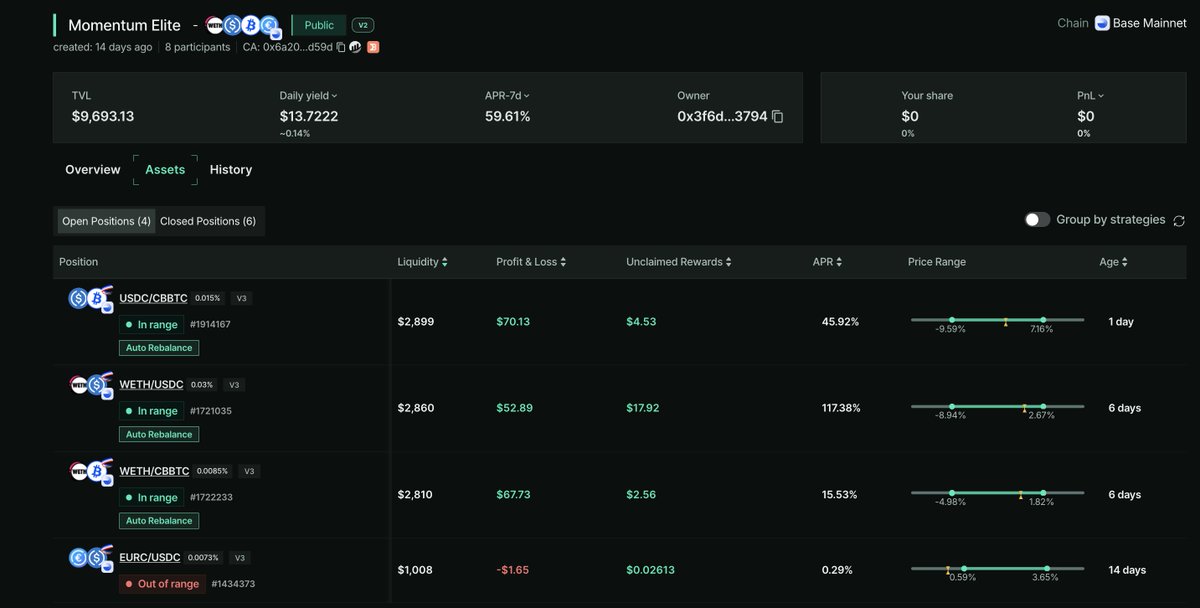Click the 59.61% APR-7d value
The height and width of the screenshot is (608, 1200).
pyautogui.click(x=508, y=116)
